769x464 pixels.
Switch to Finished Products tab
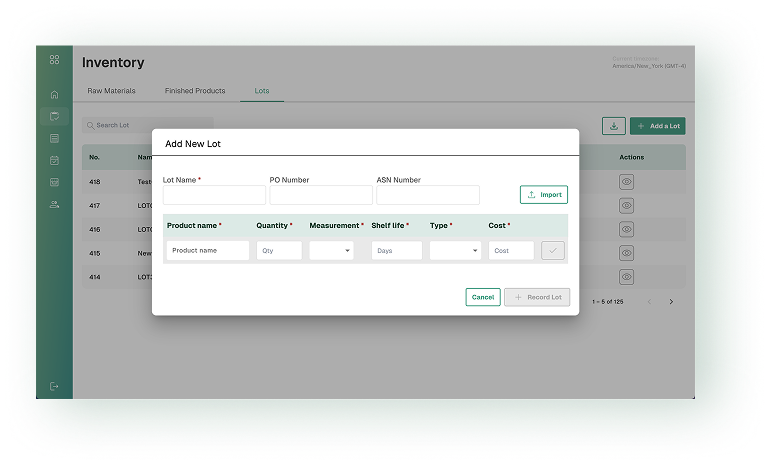[195, 91]
